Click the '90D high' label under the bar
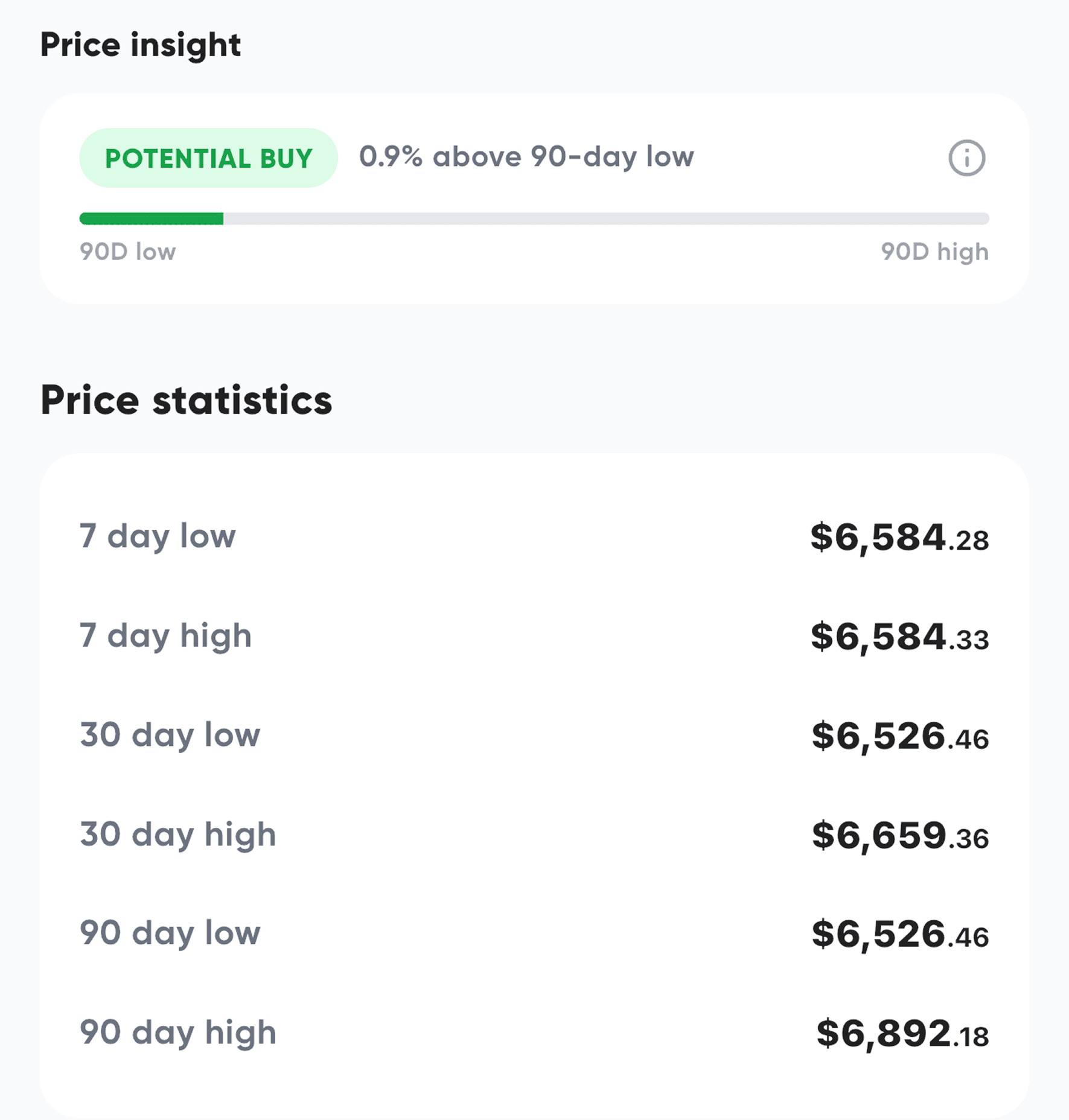 (x=934, y=252)
